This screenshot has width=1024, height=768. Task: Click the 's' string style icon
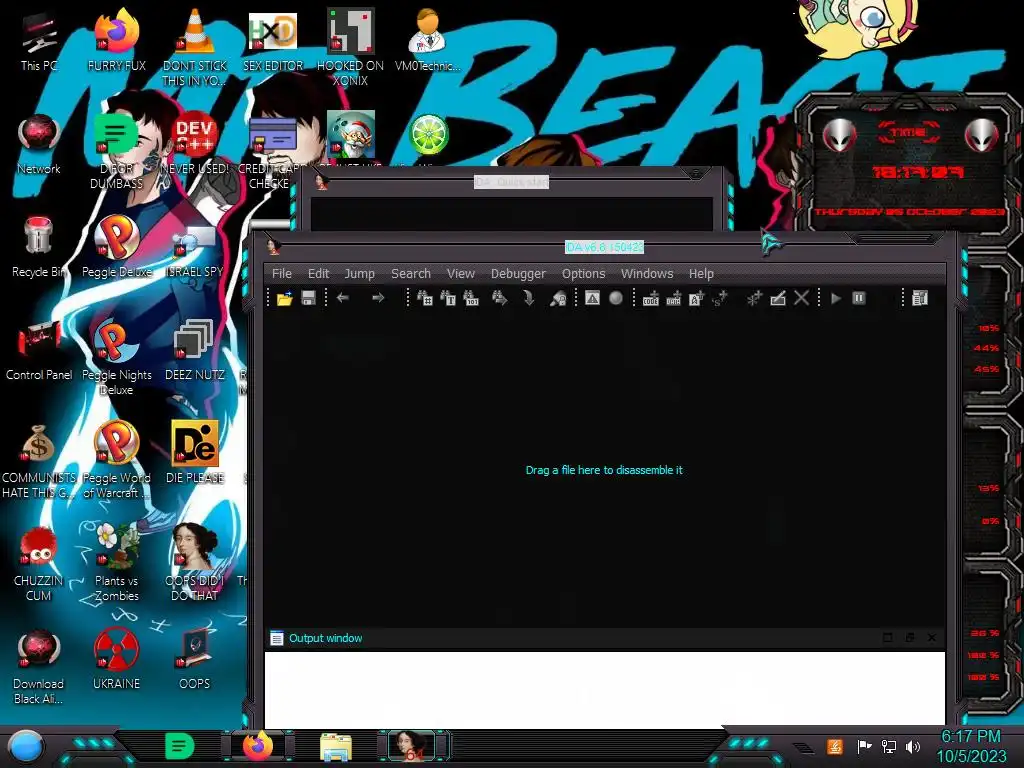coord(719,298)
